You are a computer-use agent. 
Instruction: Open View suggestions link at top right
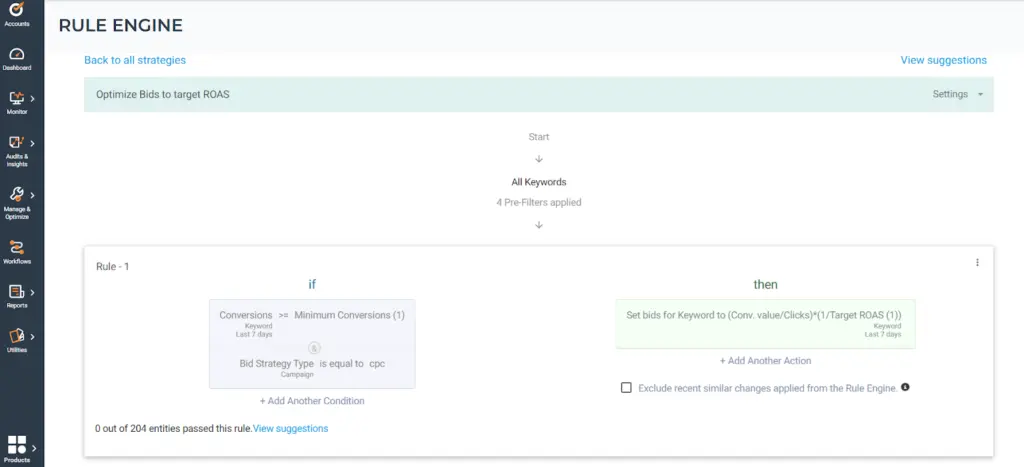(x=944, y=60)
